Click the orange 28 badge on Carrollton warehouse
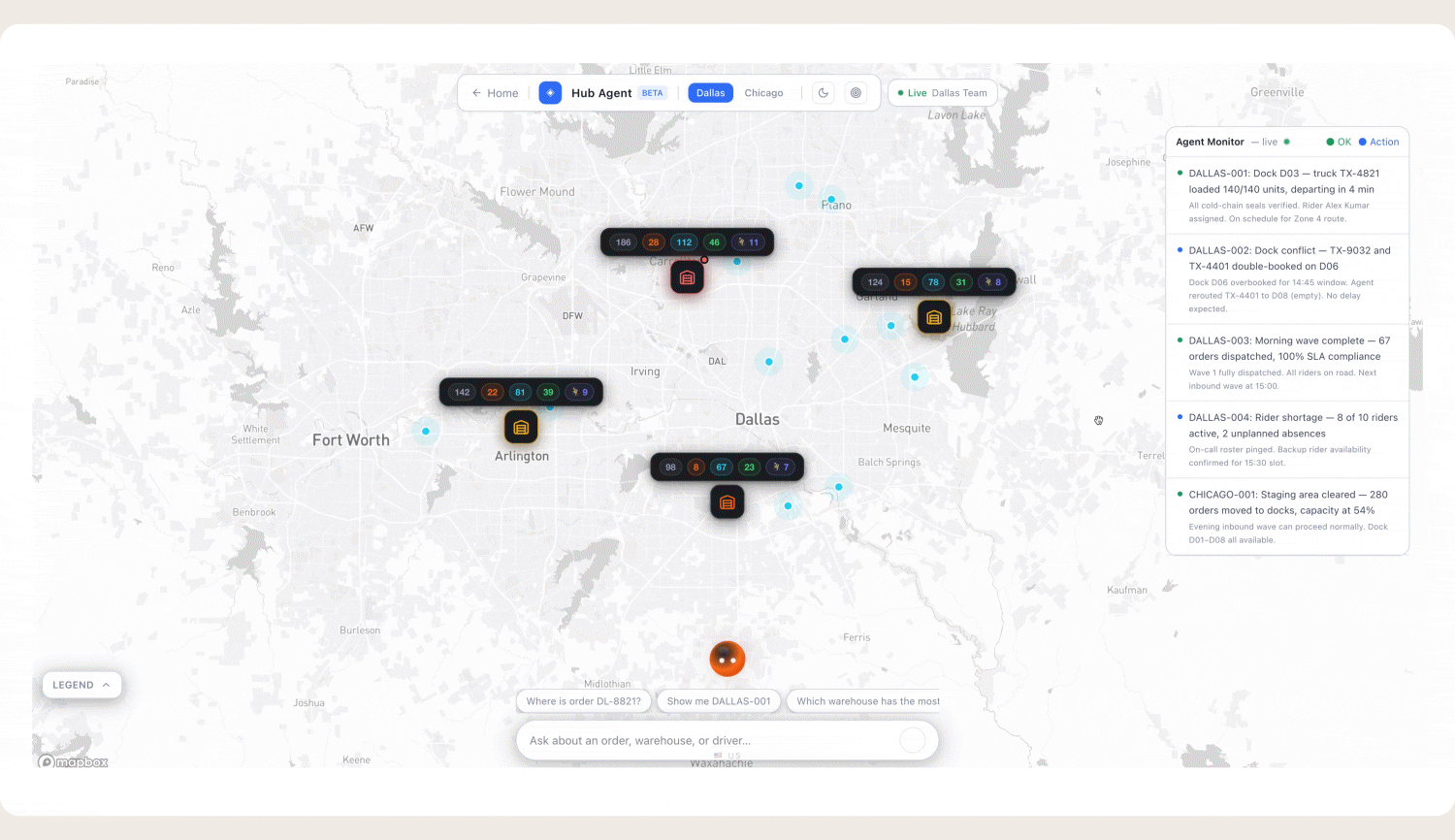This screenshot has width=1455, height=840. [x=654, y=242]
